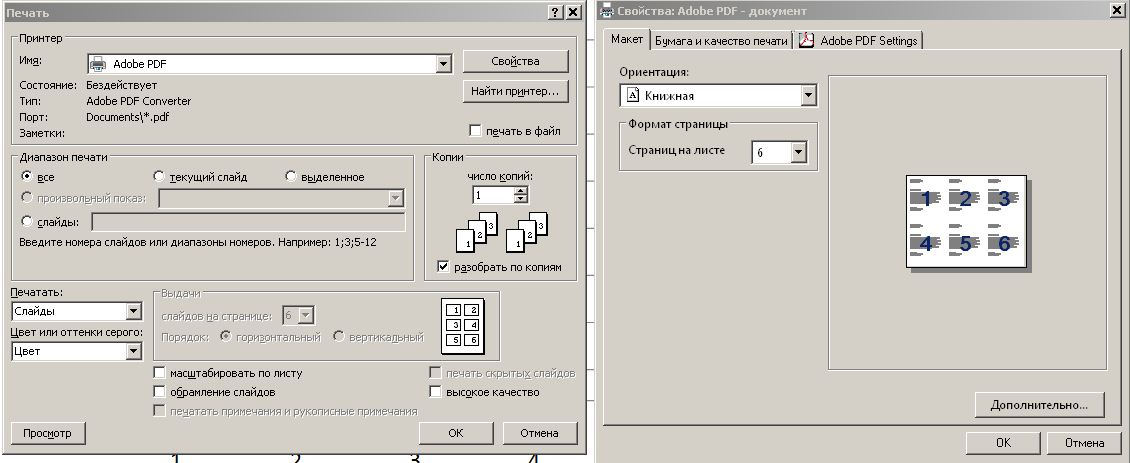Click the six-pages-per-sheet layout preview

966,219
